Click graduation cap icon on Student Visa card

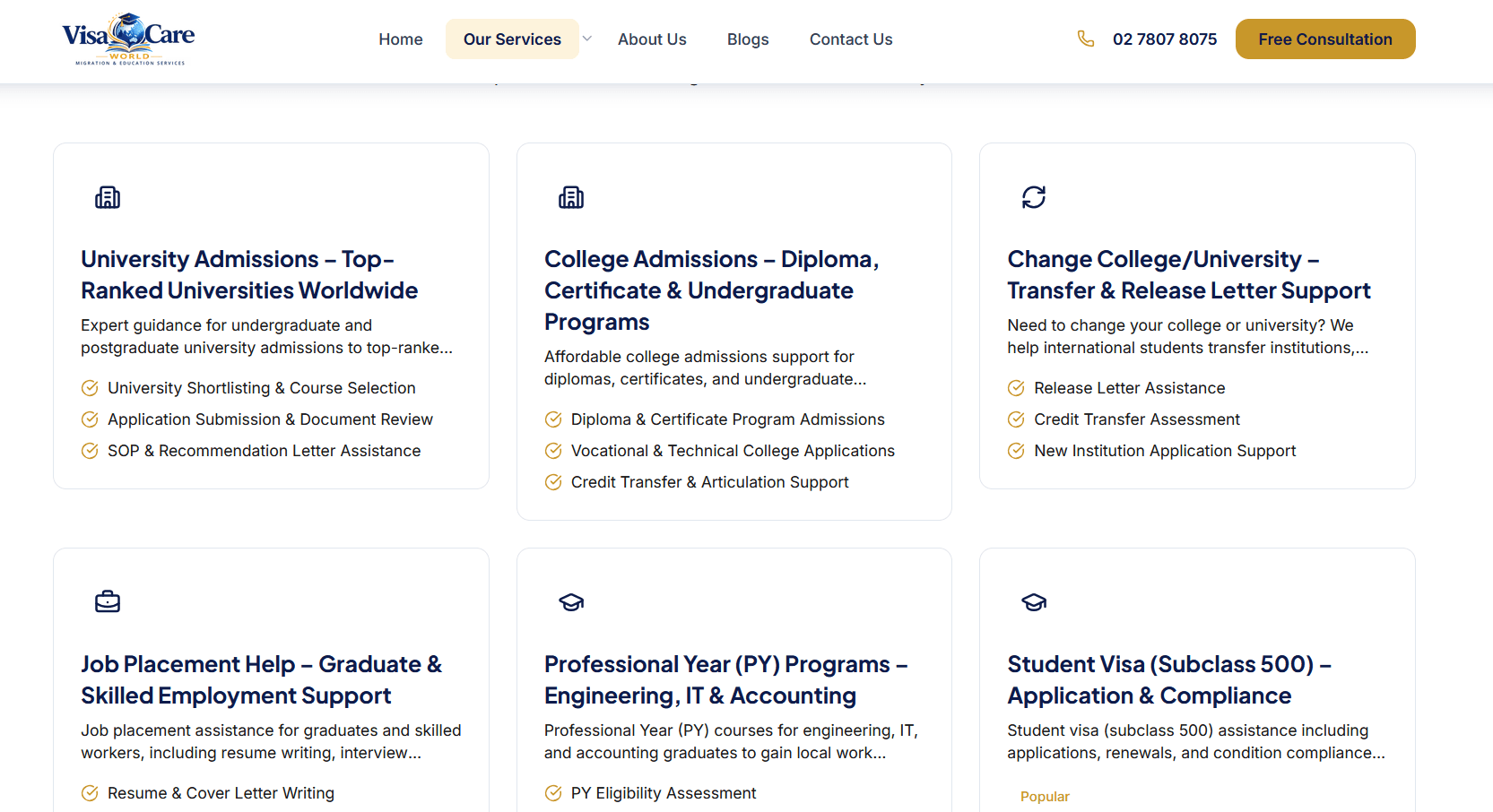[x=1034, y=602]
